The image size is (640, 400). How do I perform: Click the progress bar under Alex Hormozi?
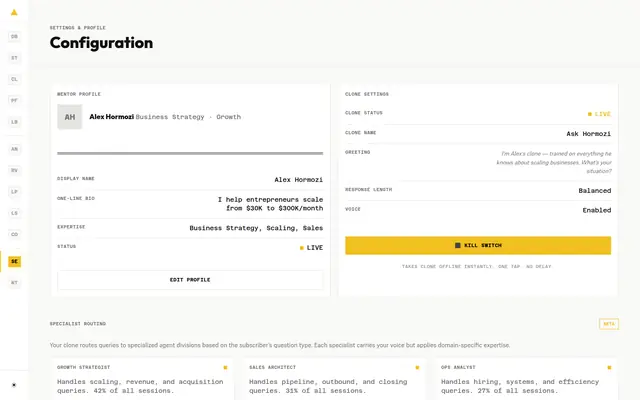[190, 153]
